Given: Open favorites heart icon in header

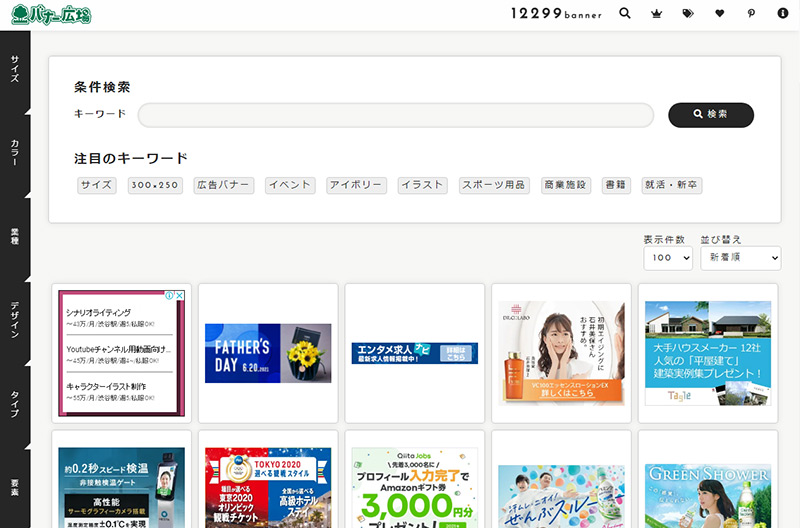Looking at the screenshot, I should 719,14.
